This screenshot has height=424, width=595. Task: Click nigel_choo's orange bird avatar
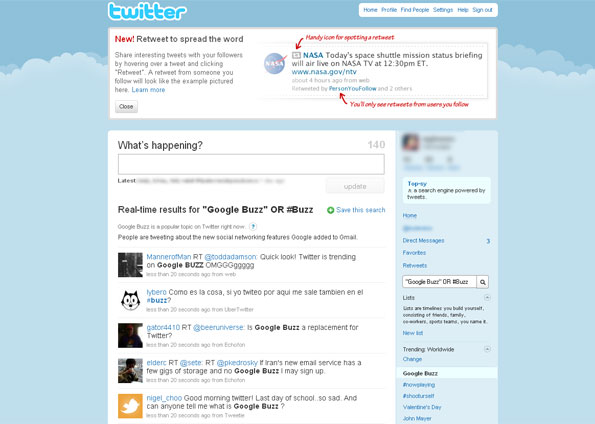click(130, 406)
